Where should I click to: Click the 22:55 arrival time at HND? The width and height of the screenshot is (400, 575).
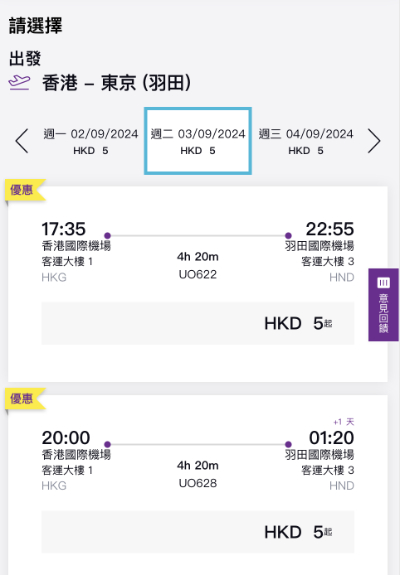coord(330,229)
